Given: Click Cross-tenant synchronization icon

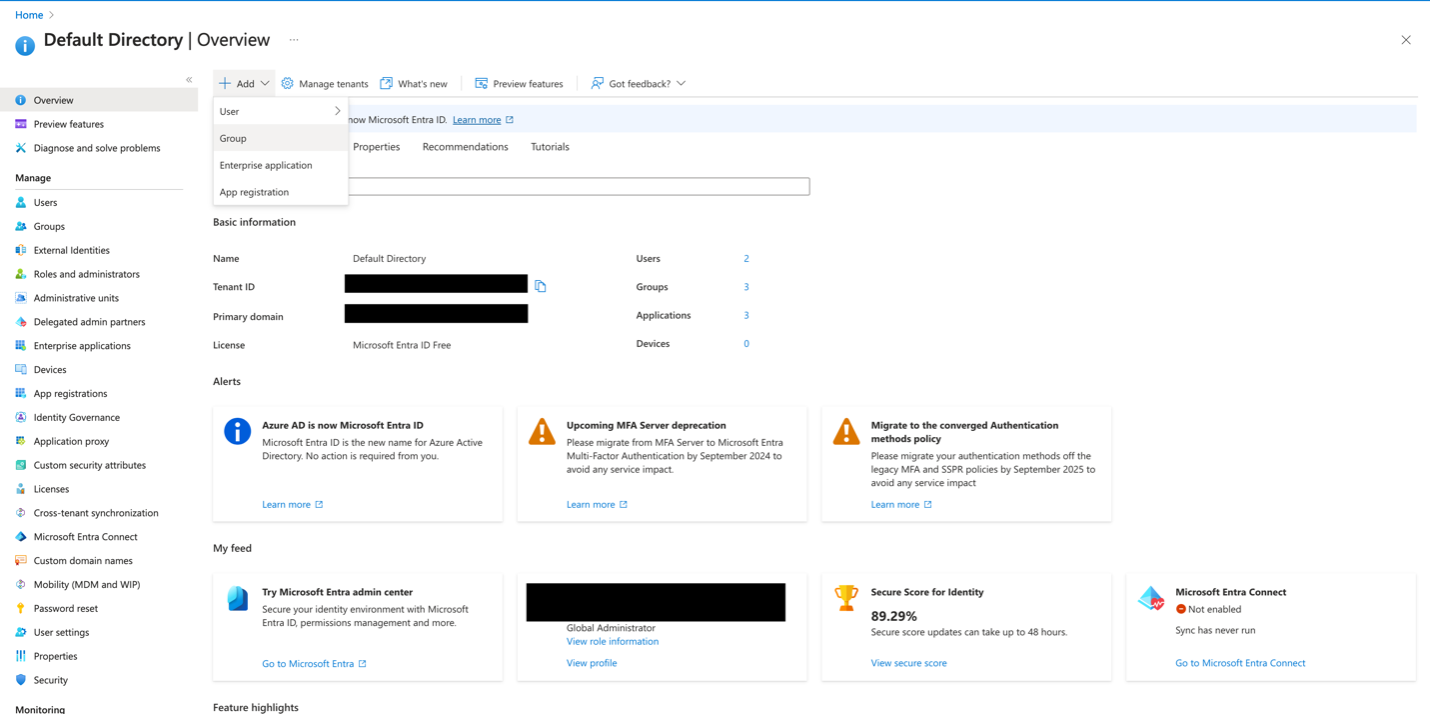Looking at the screenshot, I should tap(21, 513).
